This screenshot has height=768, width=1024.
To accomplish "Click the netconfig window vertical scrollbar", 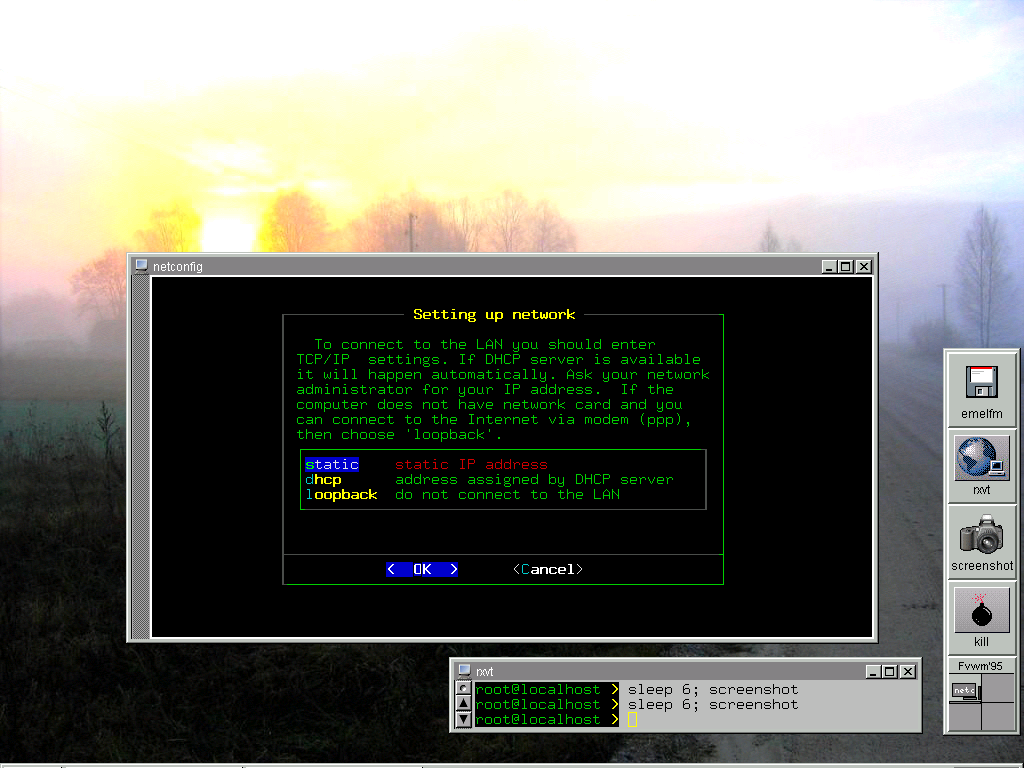I will 140,456.
